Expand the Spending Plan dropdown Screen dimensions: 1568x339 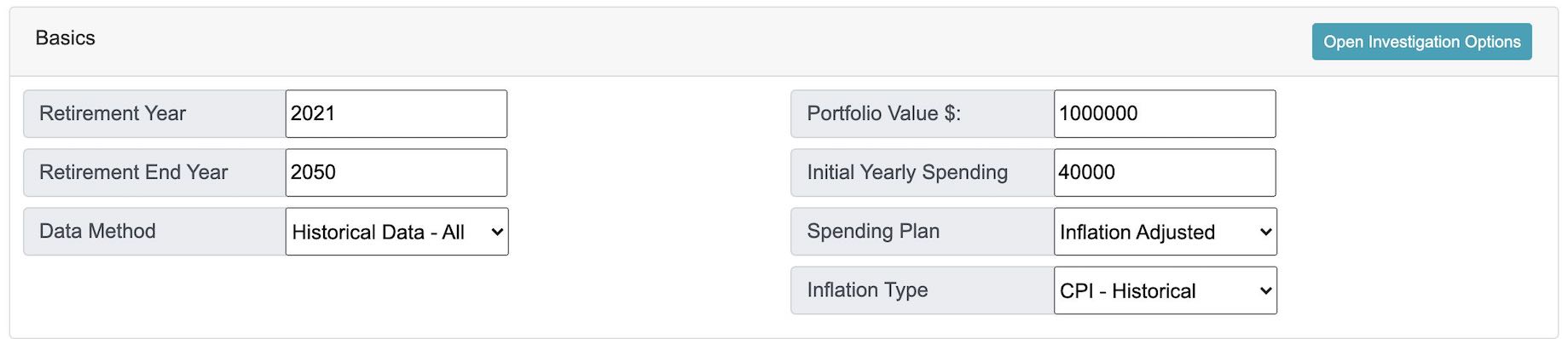[1165, 232]
